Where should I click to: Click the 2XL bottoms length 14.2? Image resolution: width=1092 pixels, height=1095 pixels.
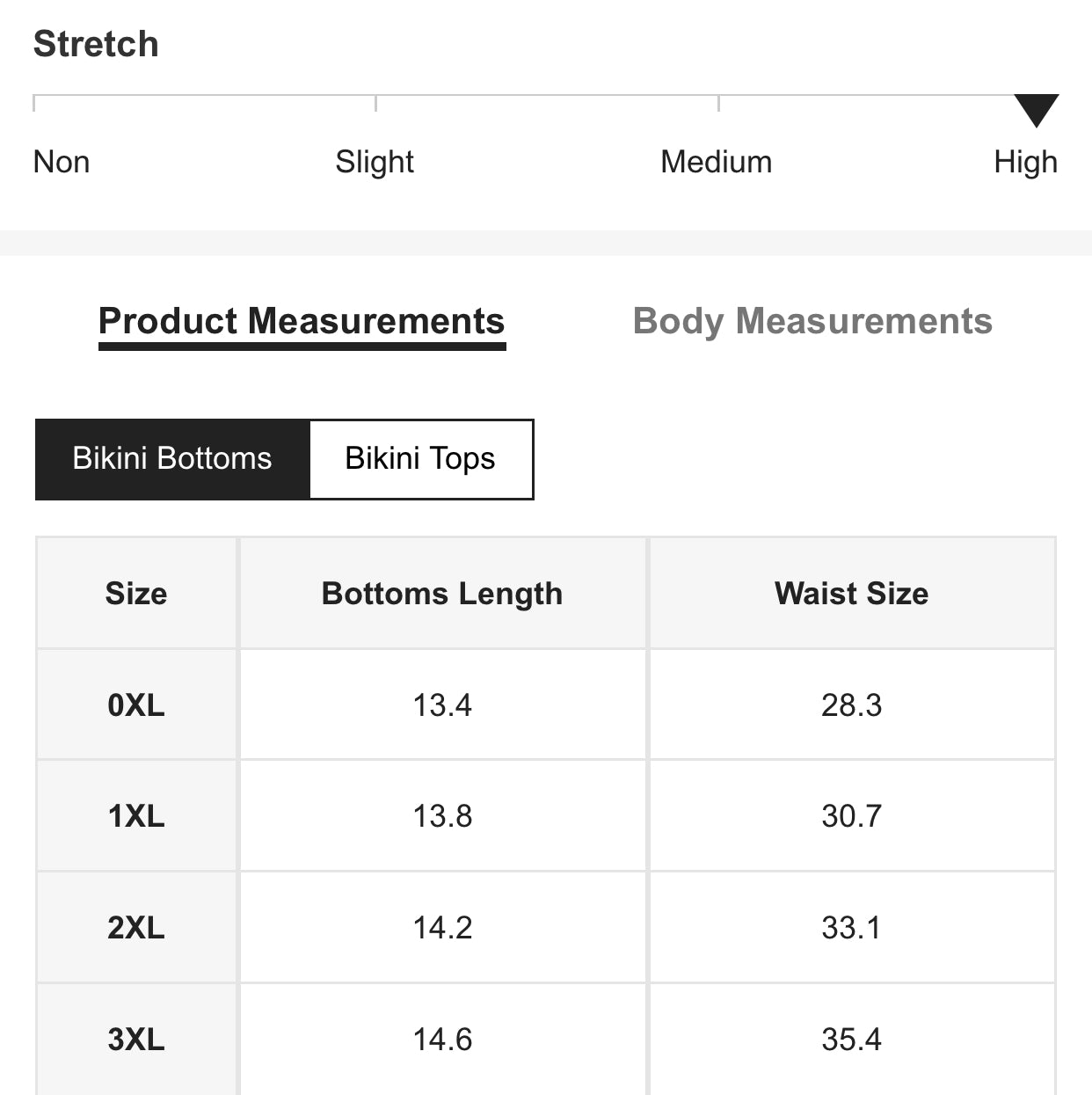point(442,928)
